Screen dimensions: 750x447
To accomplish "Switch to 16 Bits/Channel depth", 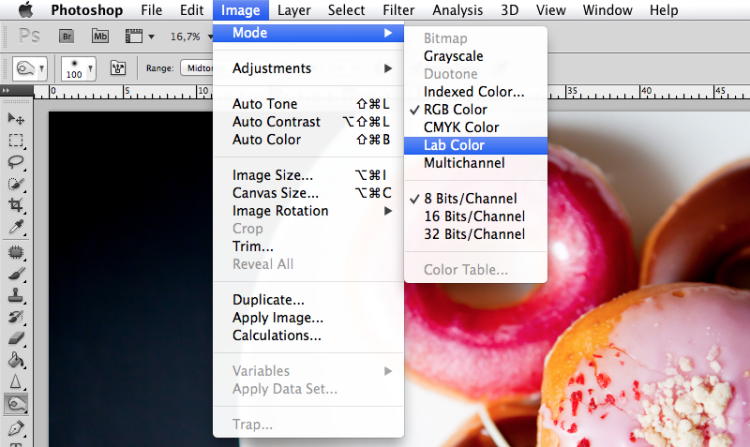I will (x=475, y=216).
